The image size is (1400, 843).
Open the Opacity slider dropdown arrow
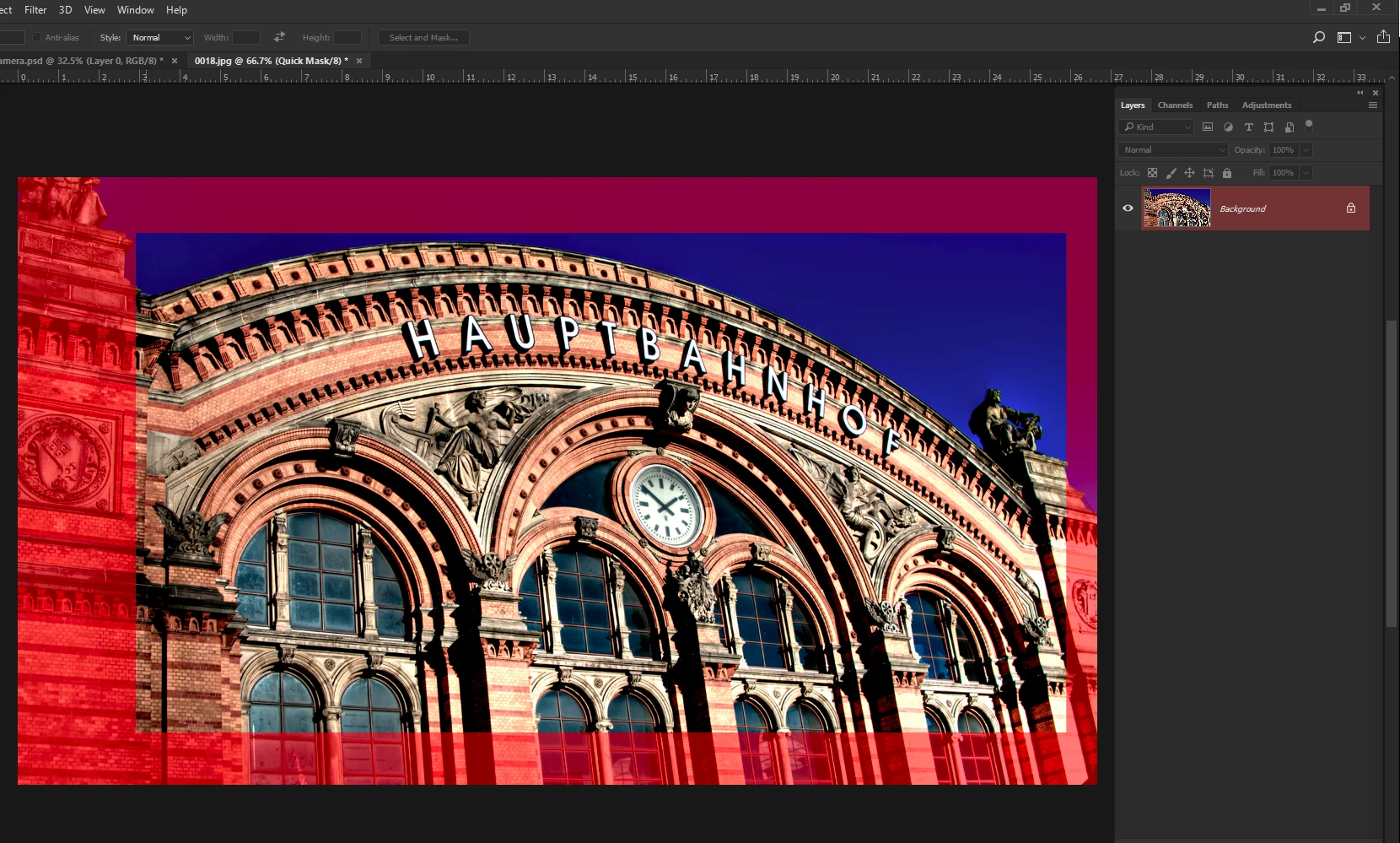click(1306, 149)
